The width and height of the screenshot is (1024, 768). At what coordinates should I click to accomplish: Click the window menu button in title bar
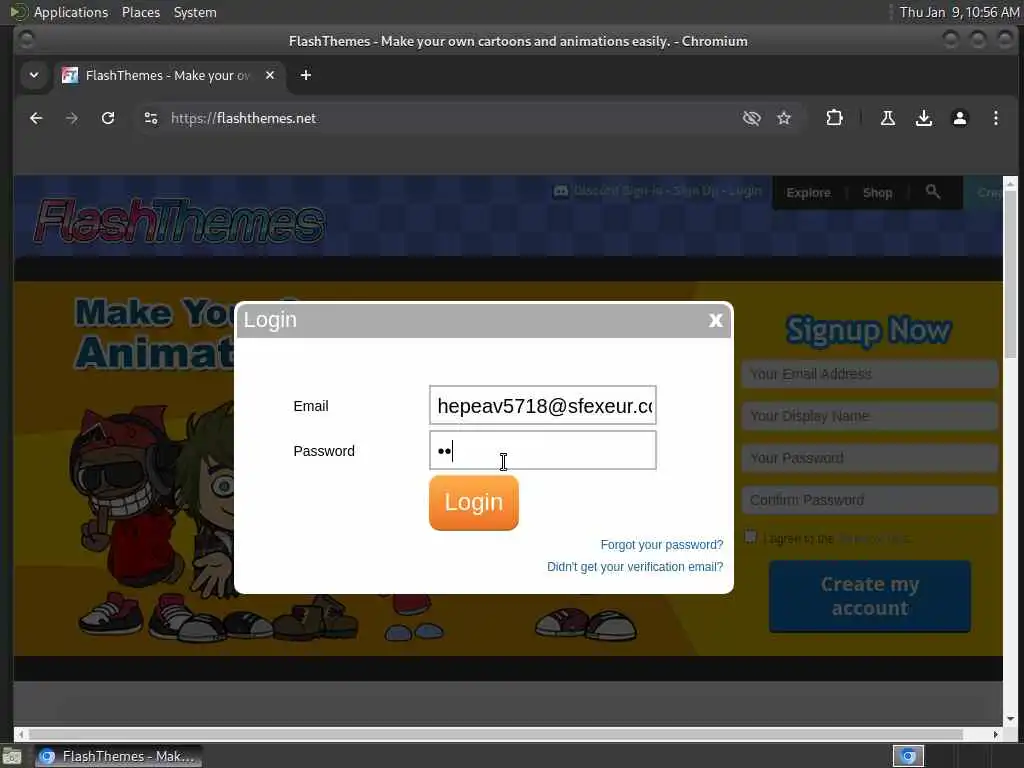[26, 40]
